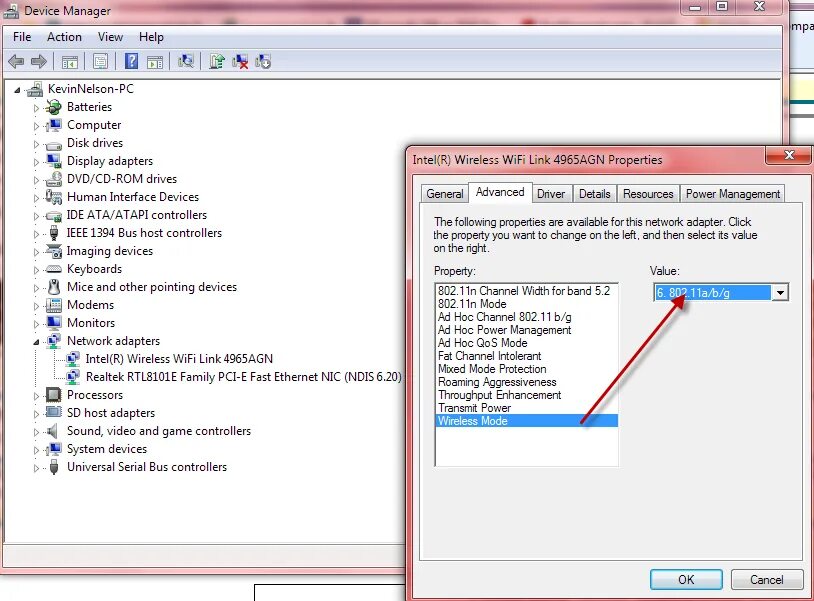The image size is (814, 601).
Task: Click the Action Pane toggle toolbar icon
Action: (x=155, y=62)
